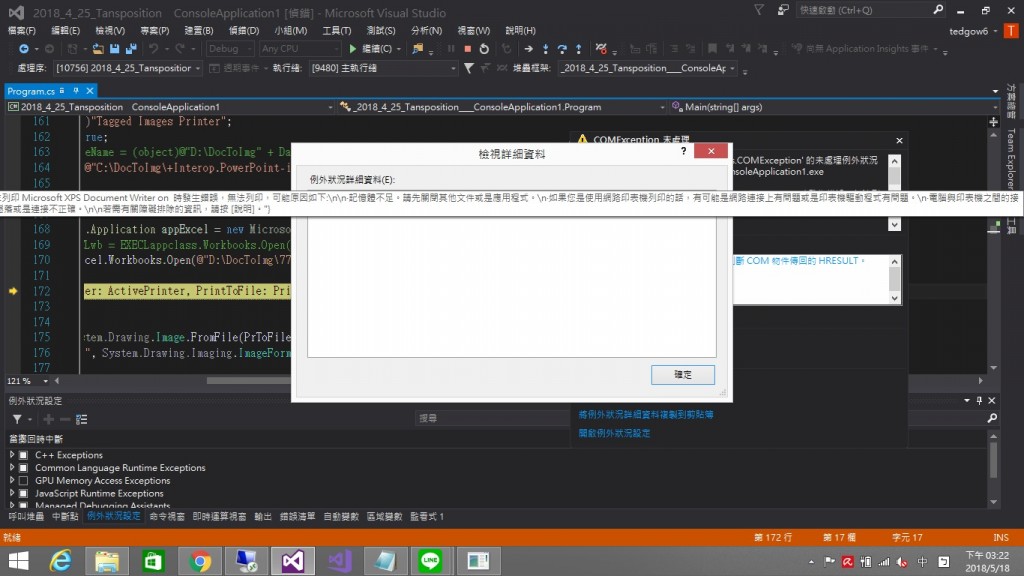Pin the Program.cs tab

76,91
